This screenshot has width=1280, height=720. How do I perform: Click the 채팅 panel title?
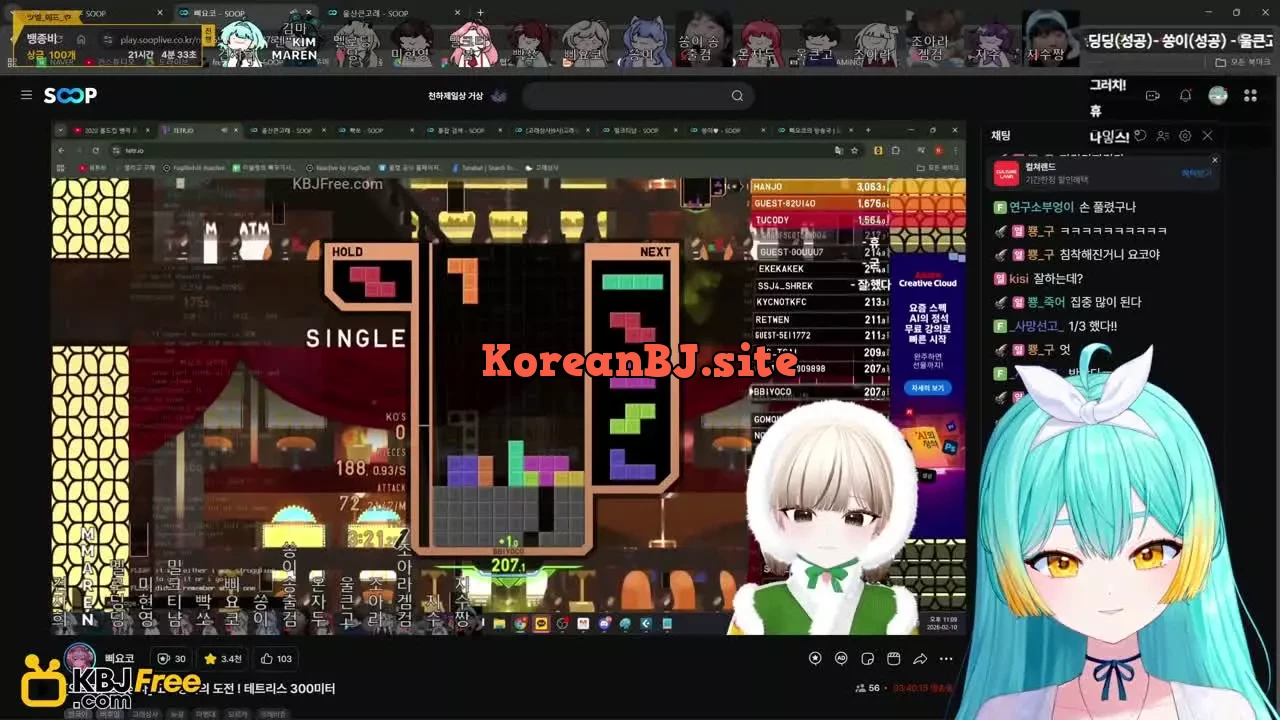point(1001,136)
